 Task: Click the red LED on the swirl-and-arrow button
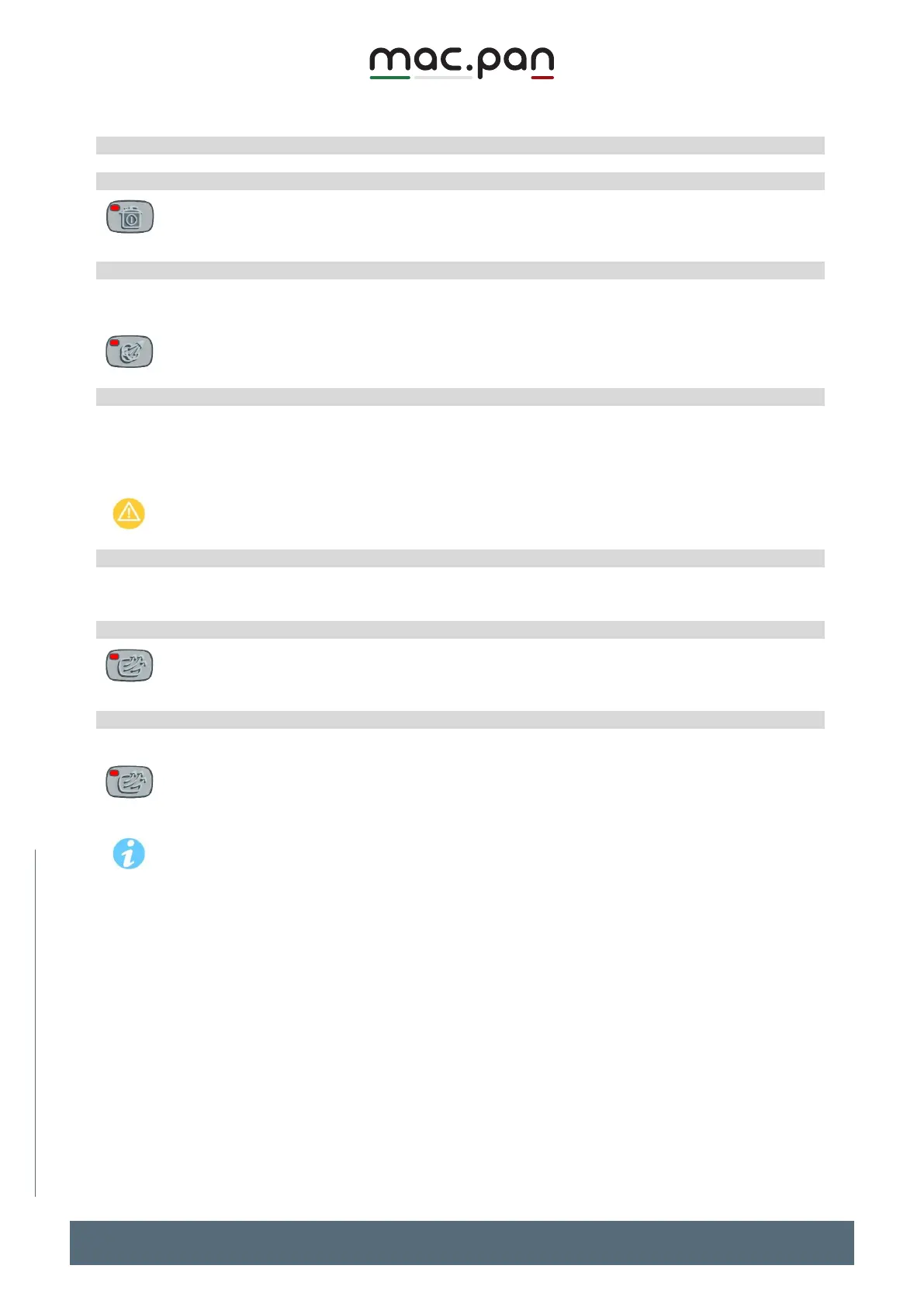(115, 342)
